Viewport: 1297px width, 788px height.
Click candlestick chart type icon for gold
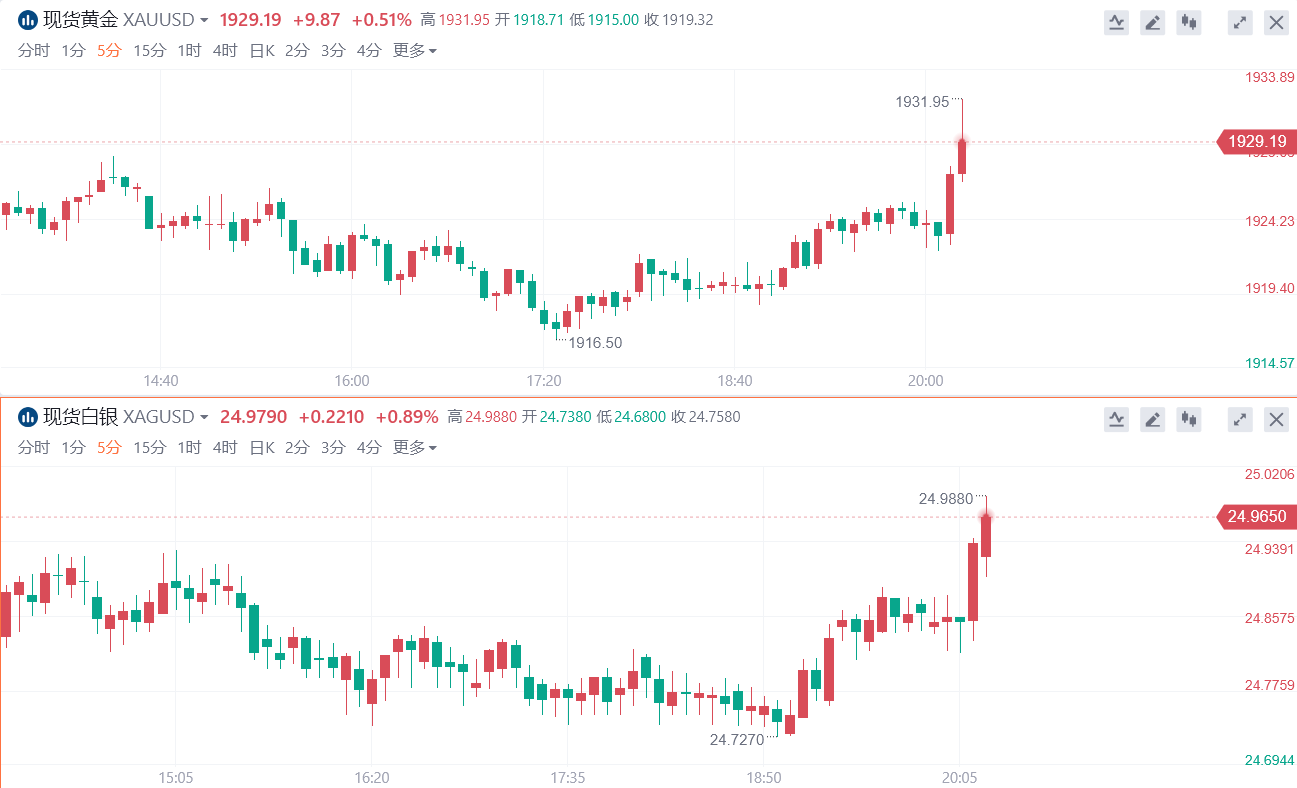(x=1189, y=23)
